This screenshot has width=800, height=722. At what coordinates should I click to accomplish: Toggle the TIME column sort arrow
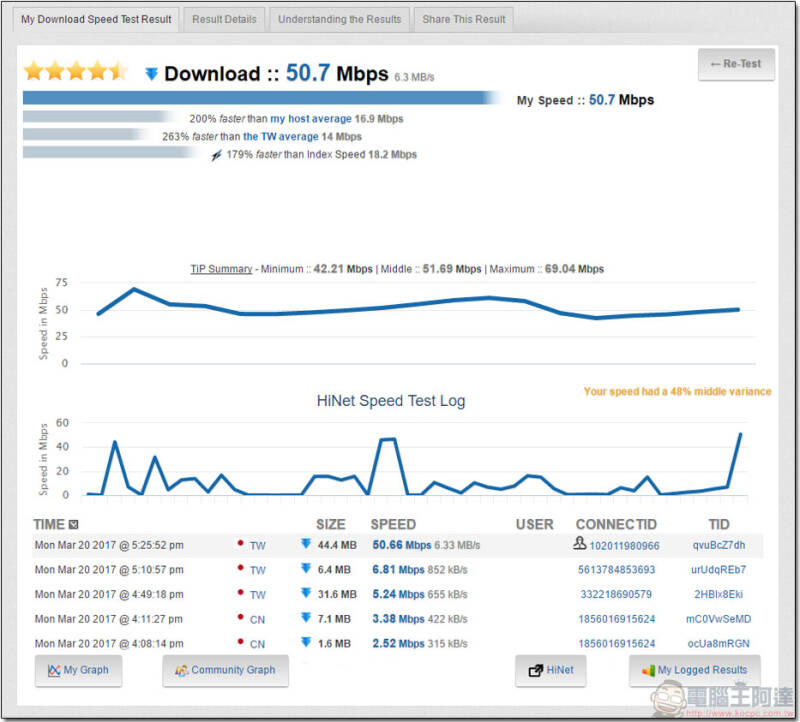73,524
